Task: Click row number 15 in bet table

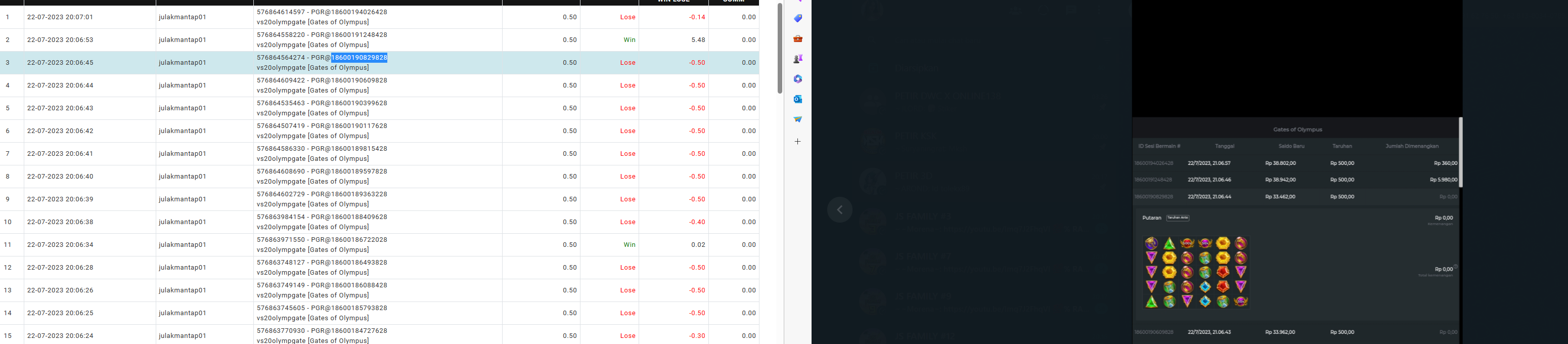Action: click(x=7, y=335)
